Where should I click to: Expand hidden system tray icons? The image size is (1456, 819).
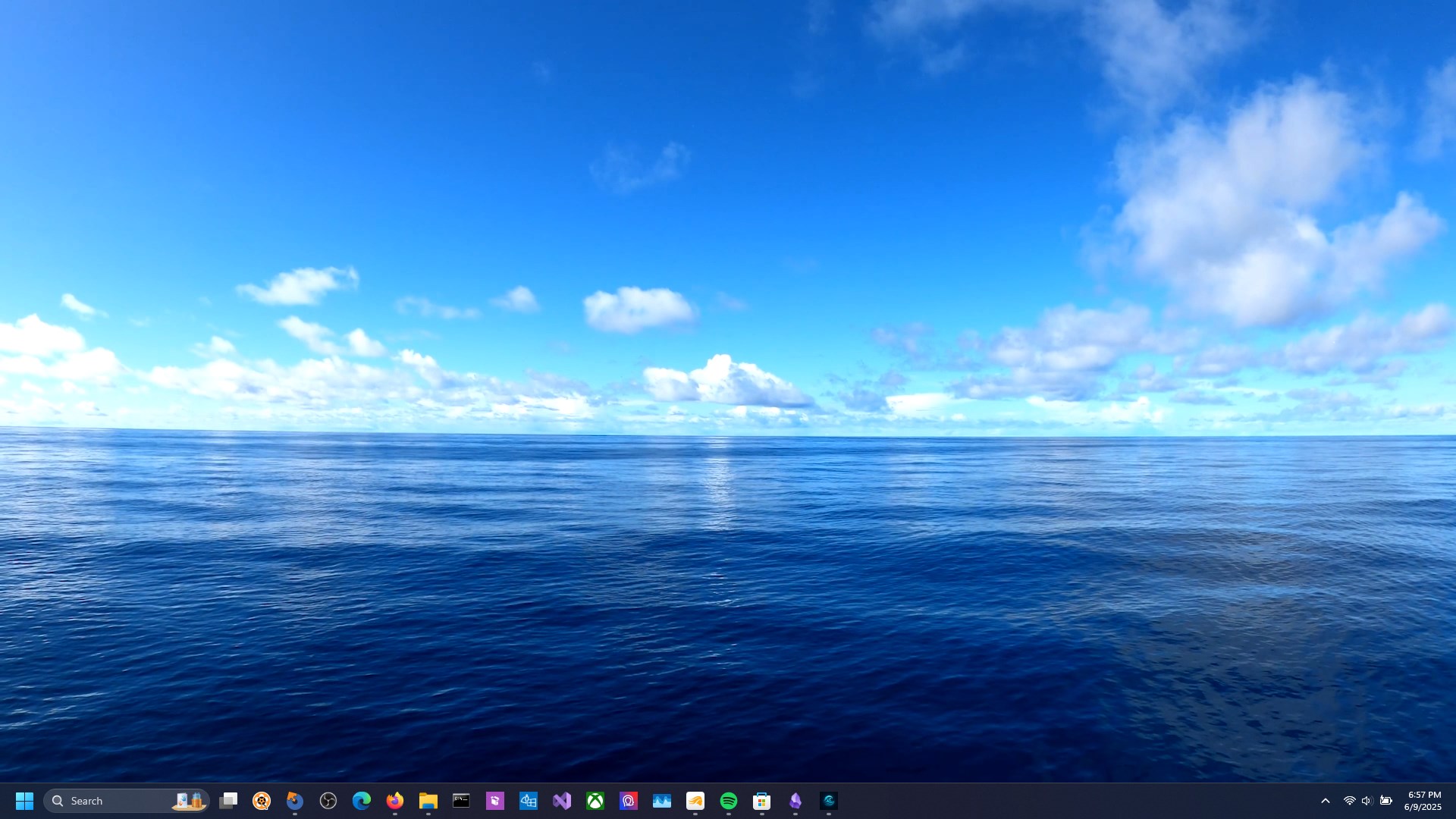(x=1326, y=801)
